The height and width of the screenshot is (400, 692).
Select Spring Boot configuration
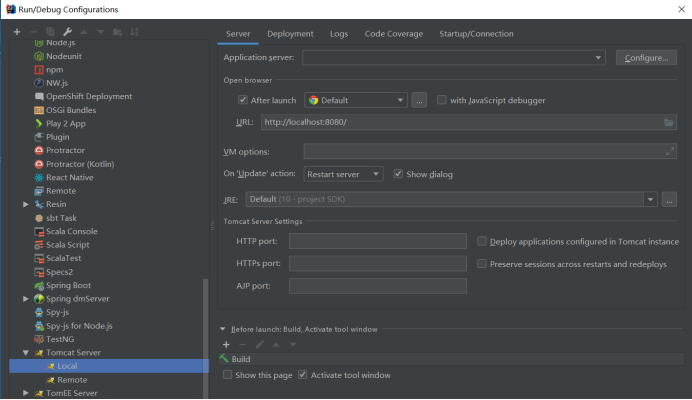click(68, 285)
